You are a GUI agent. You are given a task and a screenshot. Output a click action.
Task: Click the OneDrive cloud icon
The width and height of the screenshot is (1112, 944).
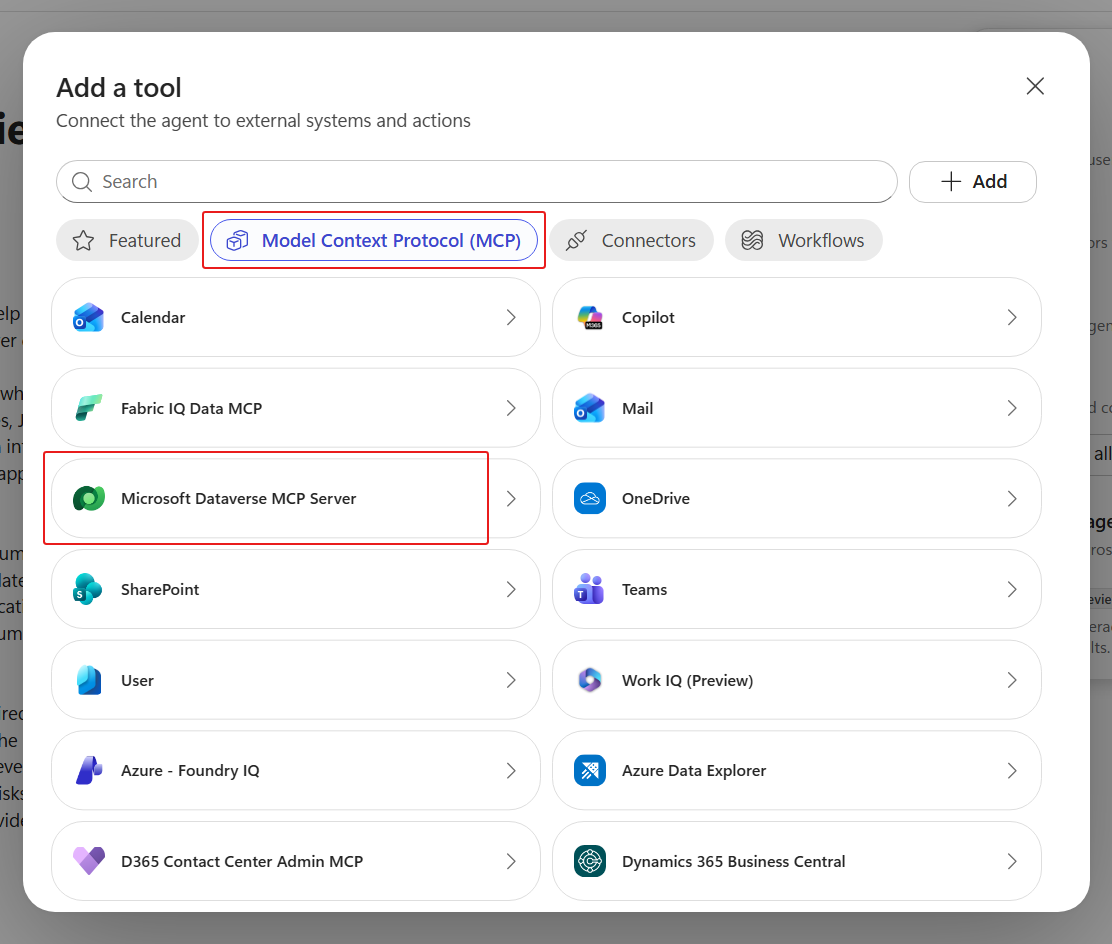[589, 499]
